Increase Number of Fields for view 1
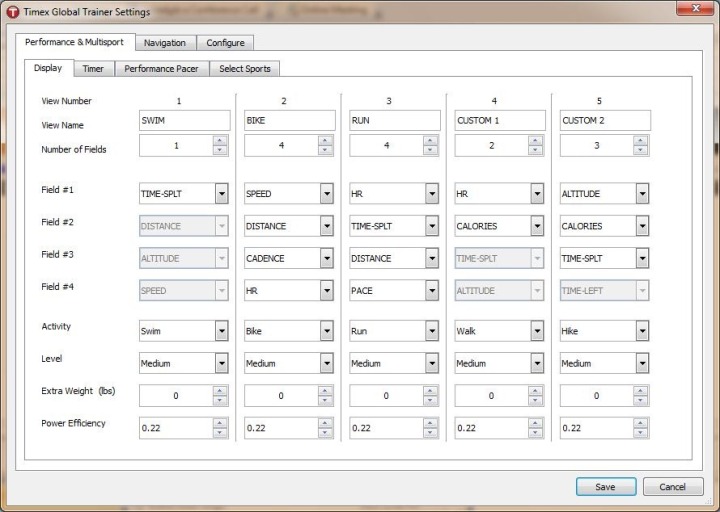 point(220,141)
